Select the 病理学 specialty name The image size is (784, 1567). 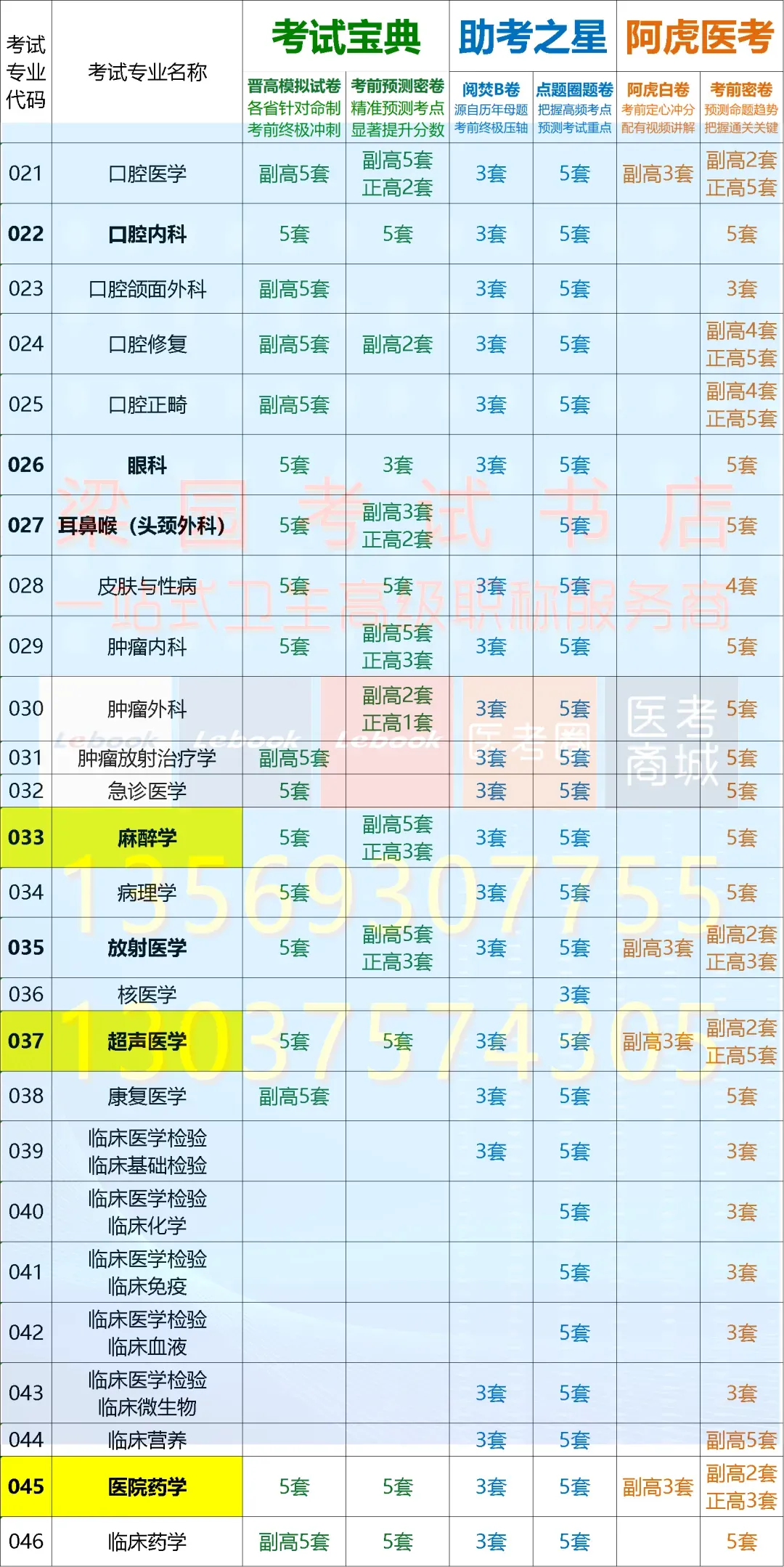[147, 892]
